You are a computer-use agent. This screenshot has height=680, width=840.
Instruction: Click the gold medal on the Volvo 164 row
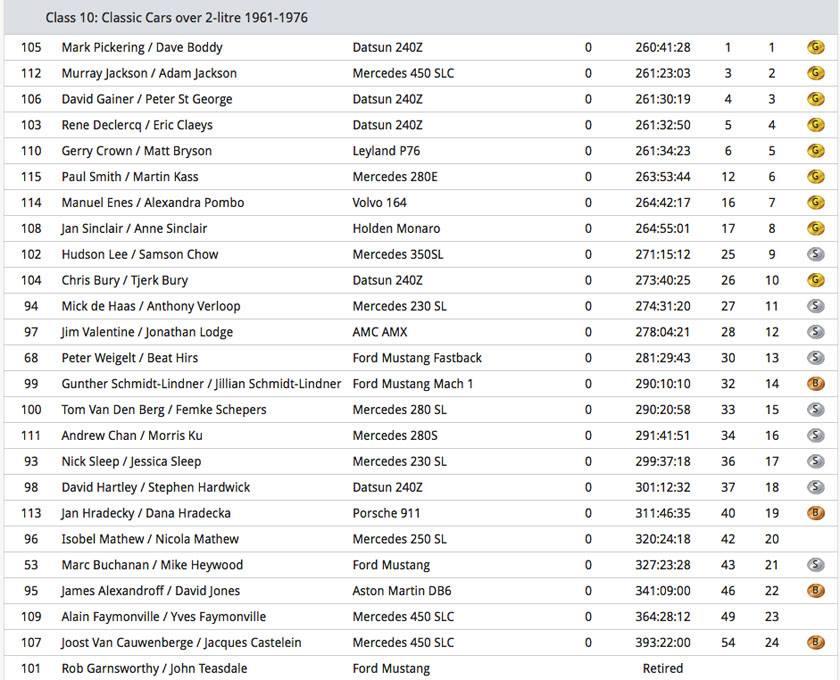tap(815, 203)
